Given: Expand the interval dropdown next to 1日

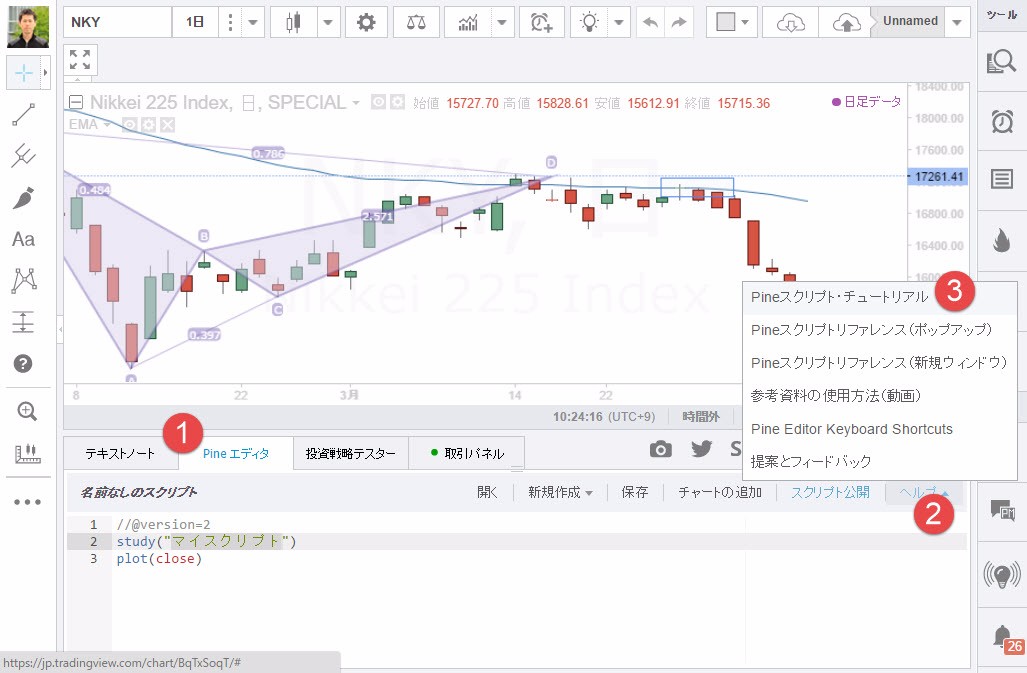Looking at the screenshot, I should point(252,22).
